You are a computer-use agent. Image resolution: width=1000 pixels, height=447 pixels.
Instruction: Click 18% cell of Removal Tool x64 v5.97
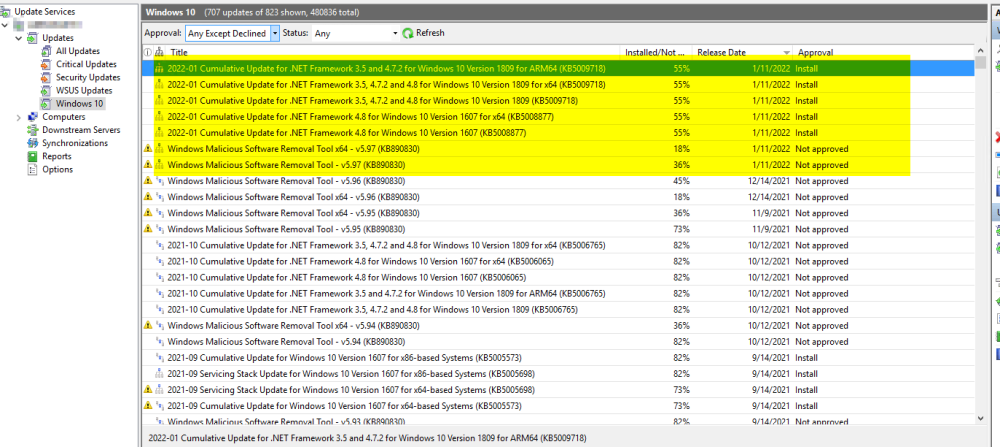point(681,149)
